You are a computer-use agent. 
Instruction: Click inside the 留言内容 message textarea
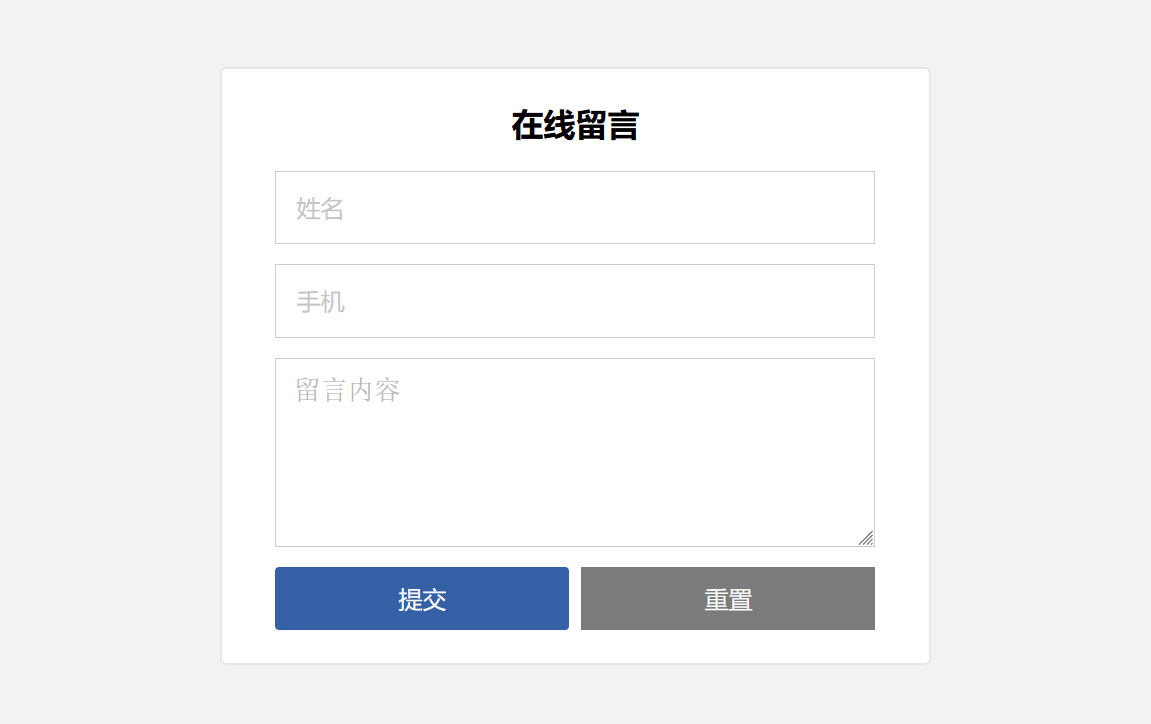(x=575, y=452)
